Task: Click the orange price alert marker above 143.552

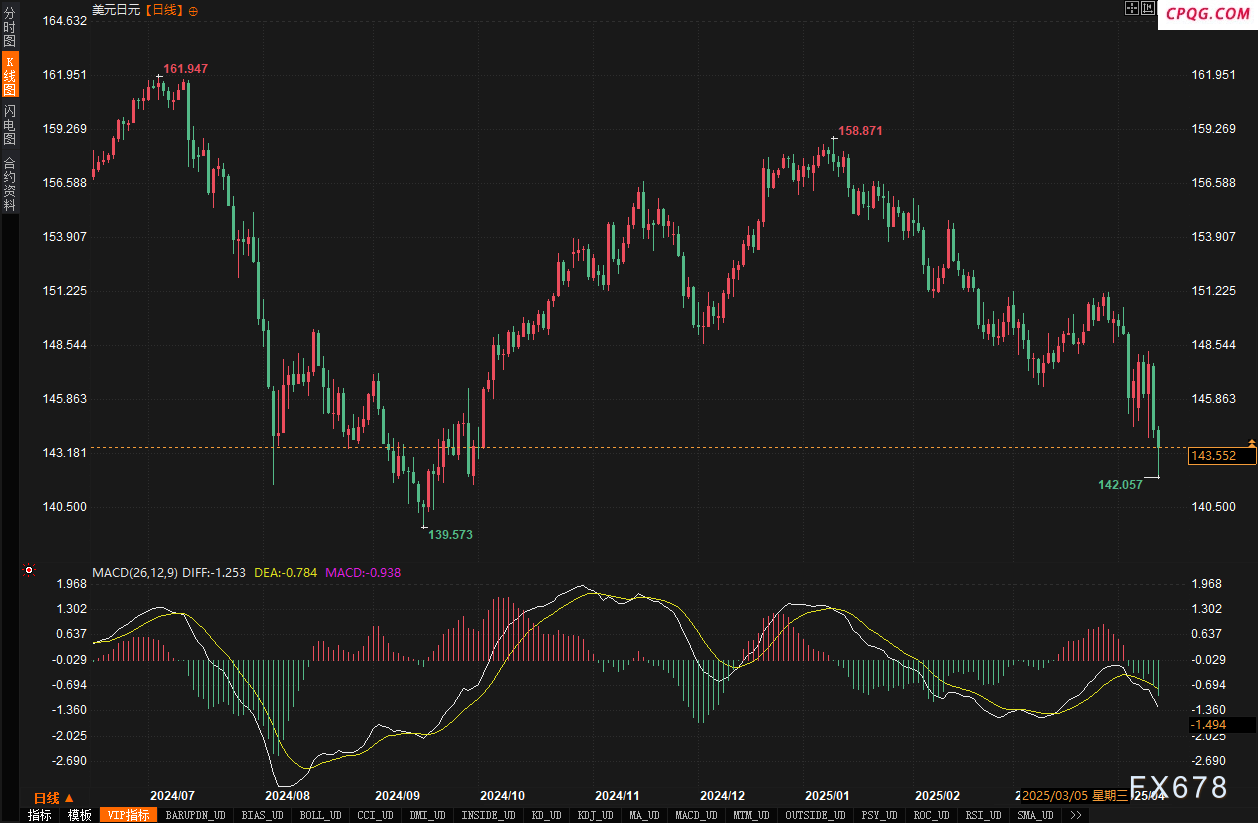Action: coord(1252,441)
